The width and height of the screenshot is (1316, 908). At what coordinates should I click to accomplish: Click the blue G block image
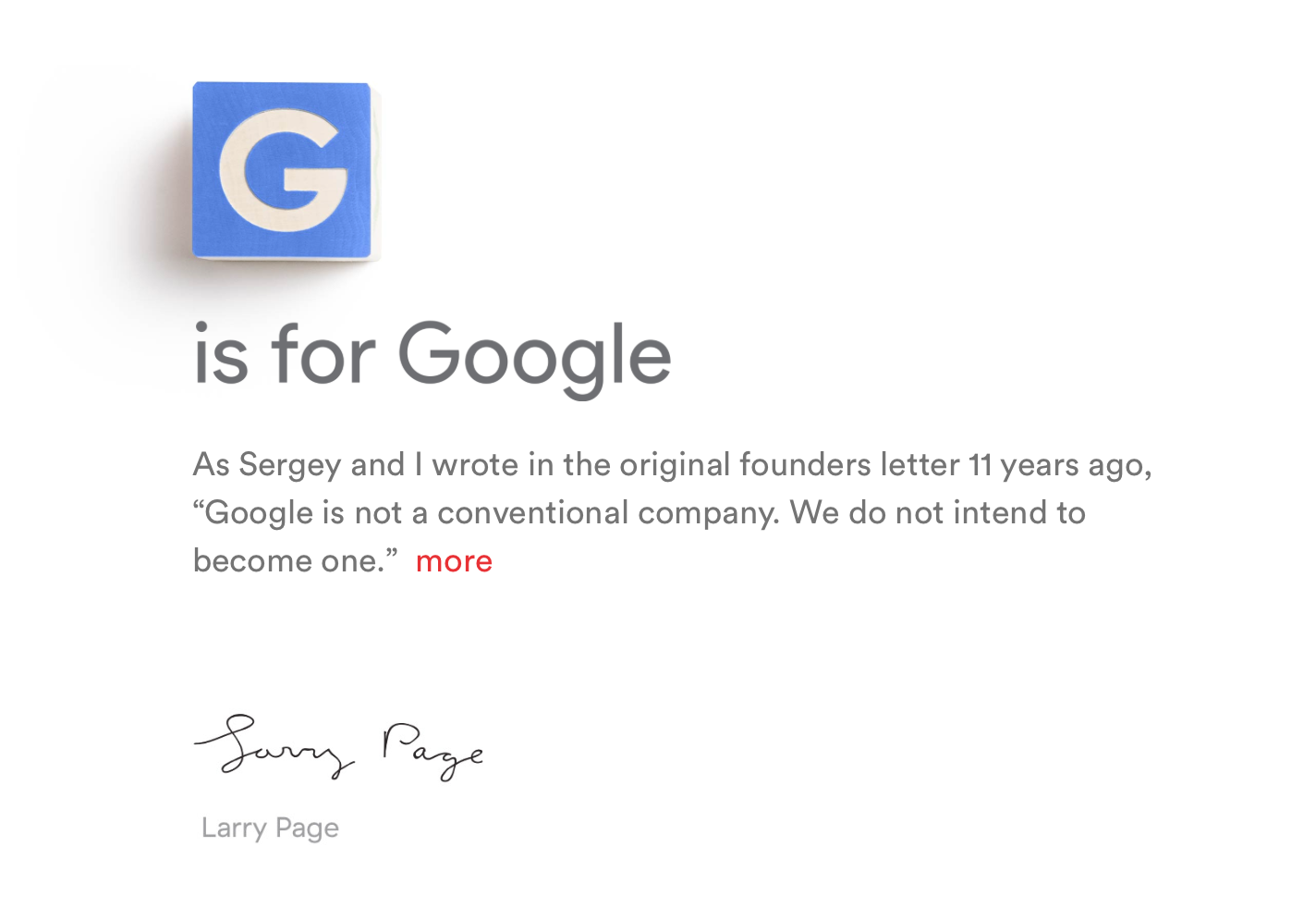pos(282,170)
